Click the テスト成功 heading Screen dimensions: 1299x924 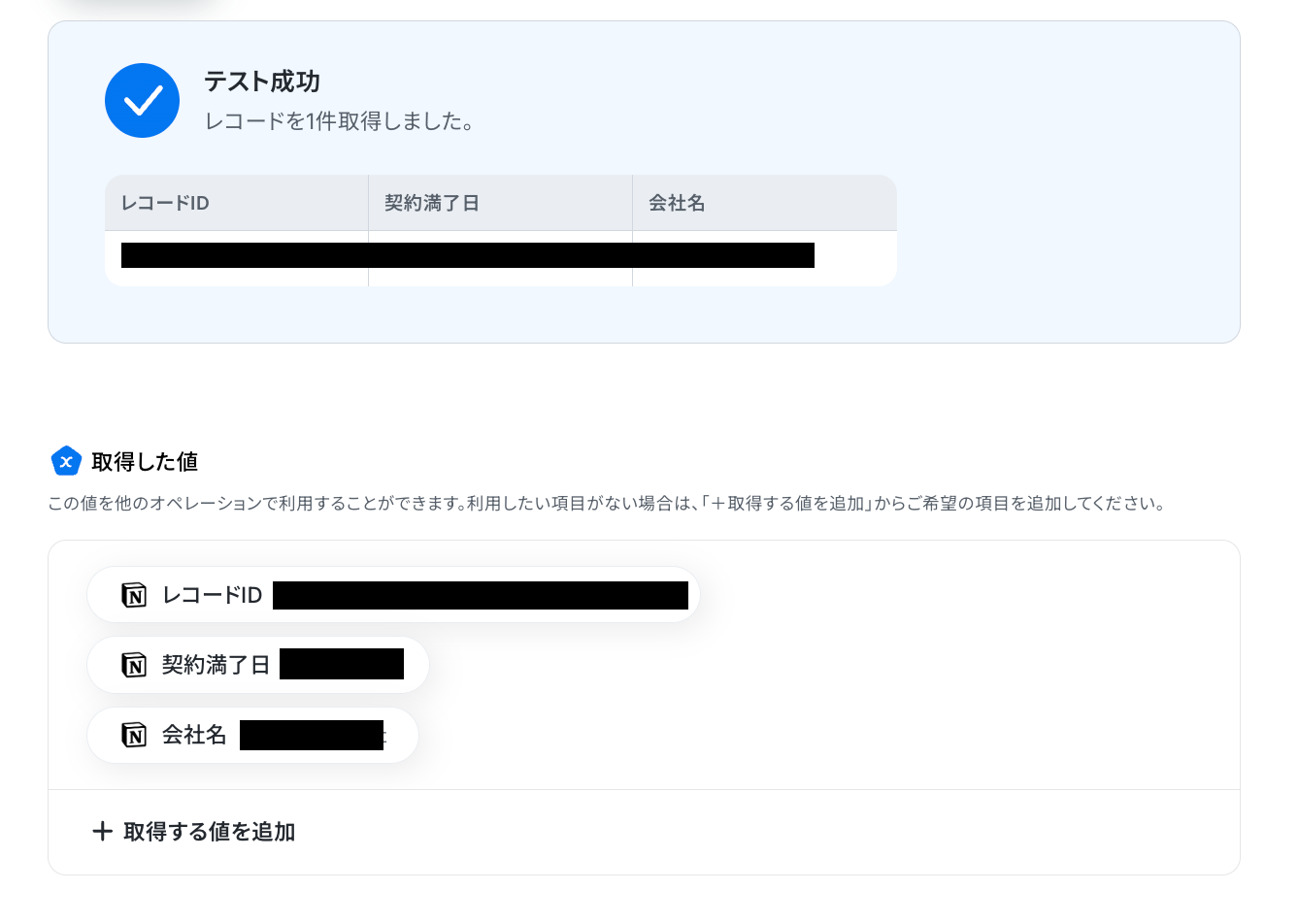click(x=262, y=82)
